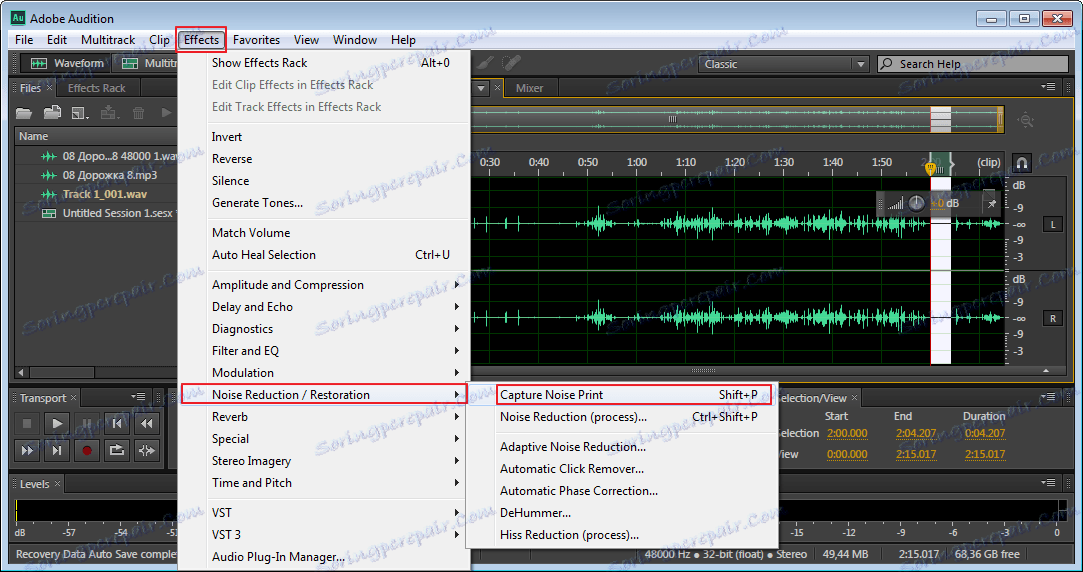This screenshot has width=1083, height=572.
Task: Choose Automatic Click Remover...
Action: (623, 469)
